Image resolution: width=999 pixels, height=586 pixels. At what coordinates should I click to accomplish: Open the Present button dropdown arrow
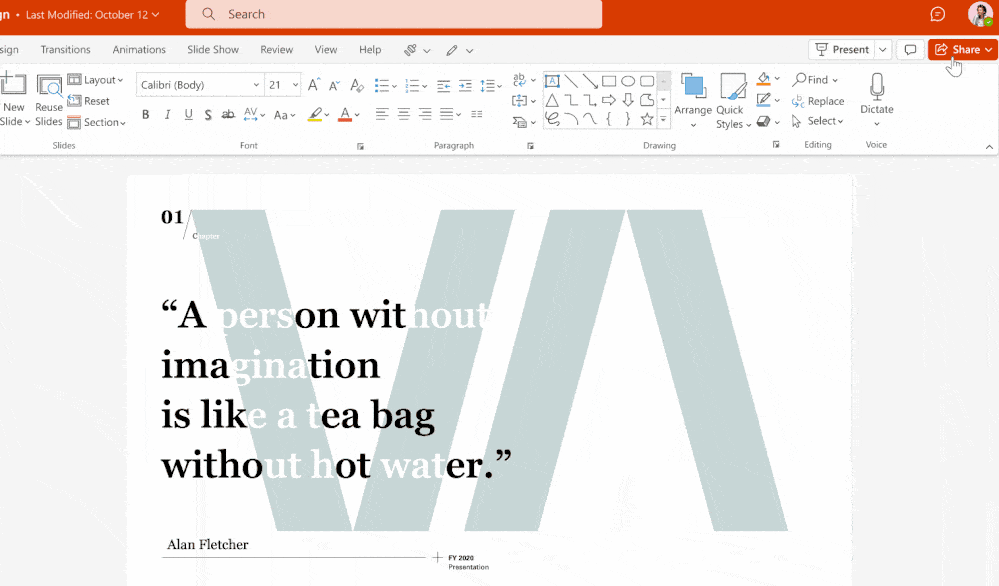(x=884, y=49)
